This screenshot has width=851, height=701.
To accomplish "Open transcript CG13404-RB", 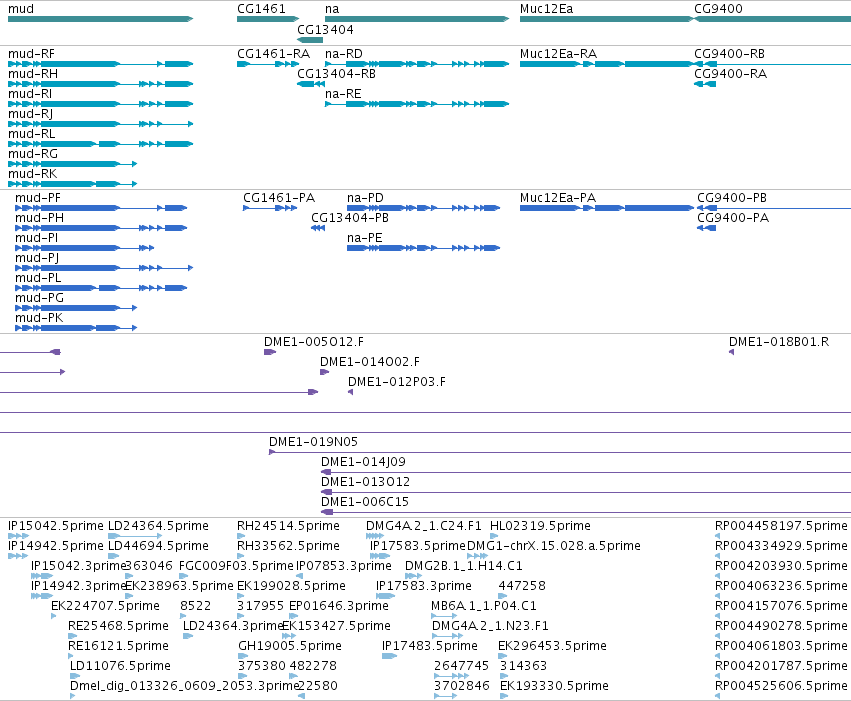I will [311, 84].
